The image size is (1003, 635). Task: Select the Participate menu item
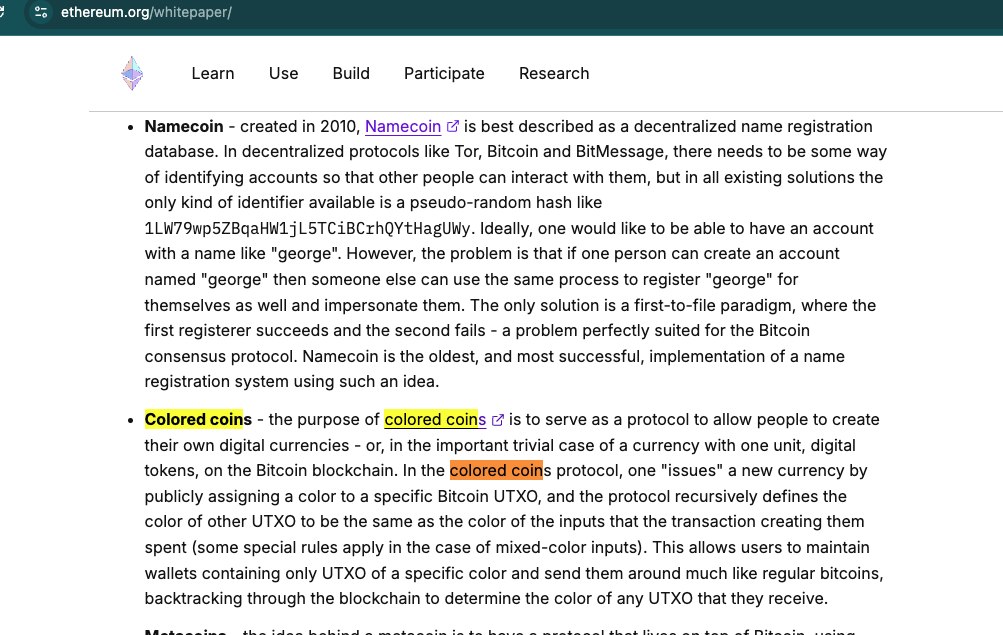(444, 73)
